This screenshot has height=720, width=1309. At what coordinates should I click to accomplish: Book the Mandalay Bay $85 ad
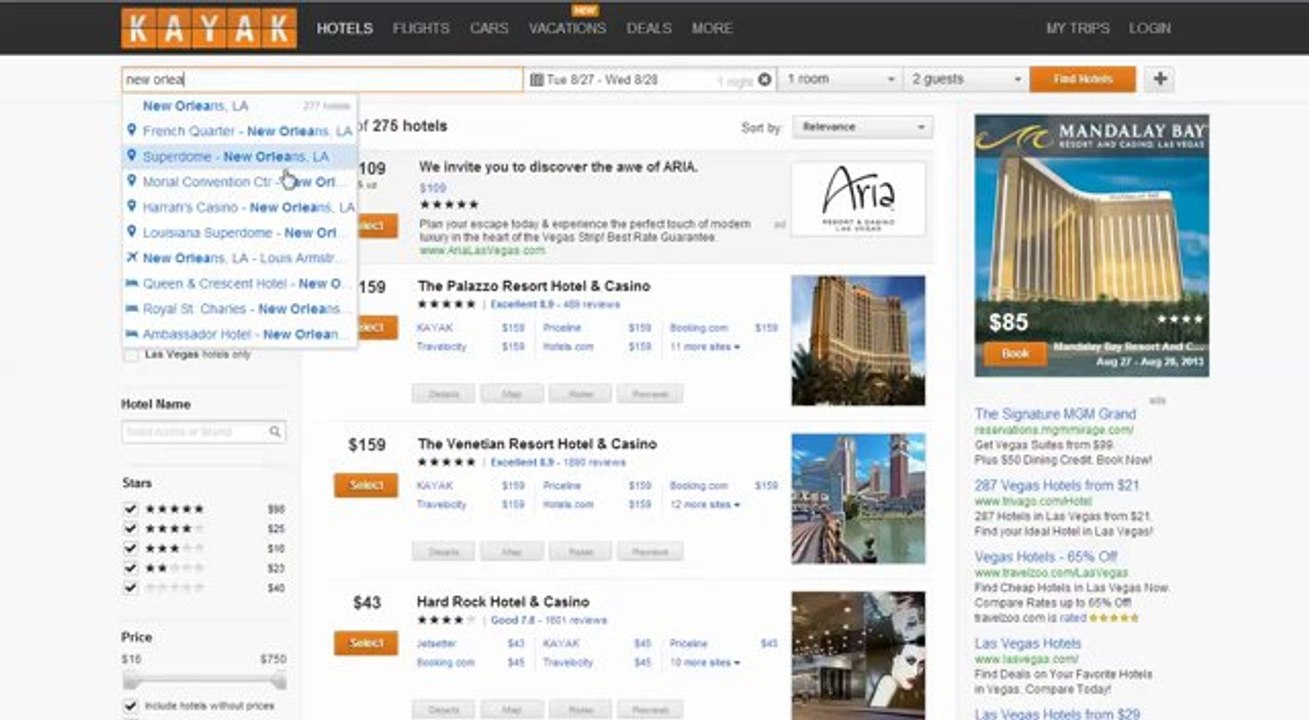pos(1015,354)
